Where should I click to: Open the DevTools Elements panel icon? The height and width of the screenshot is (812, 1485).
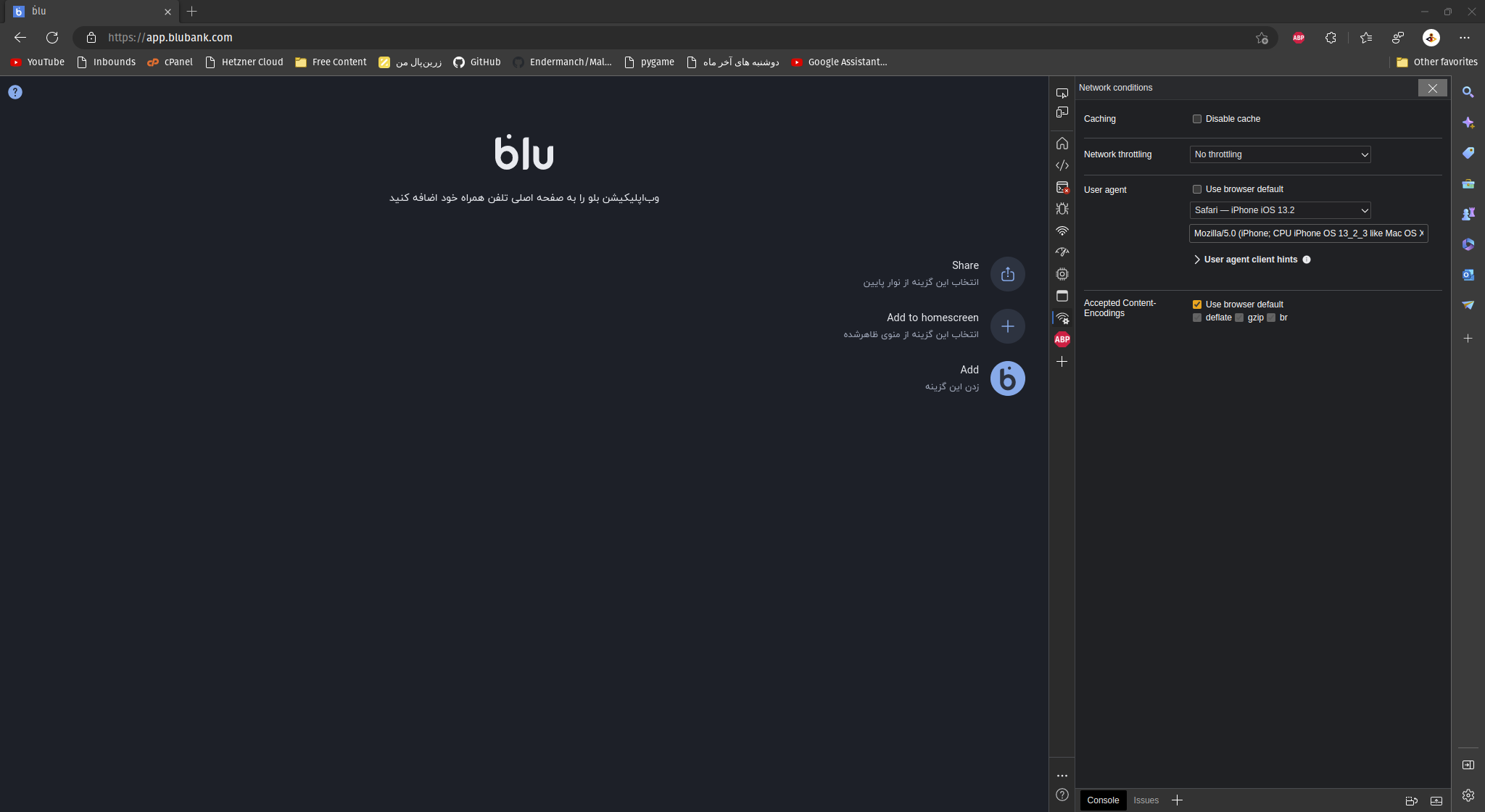tap(1062, 165)
